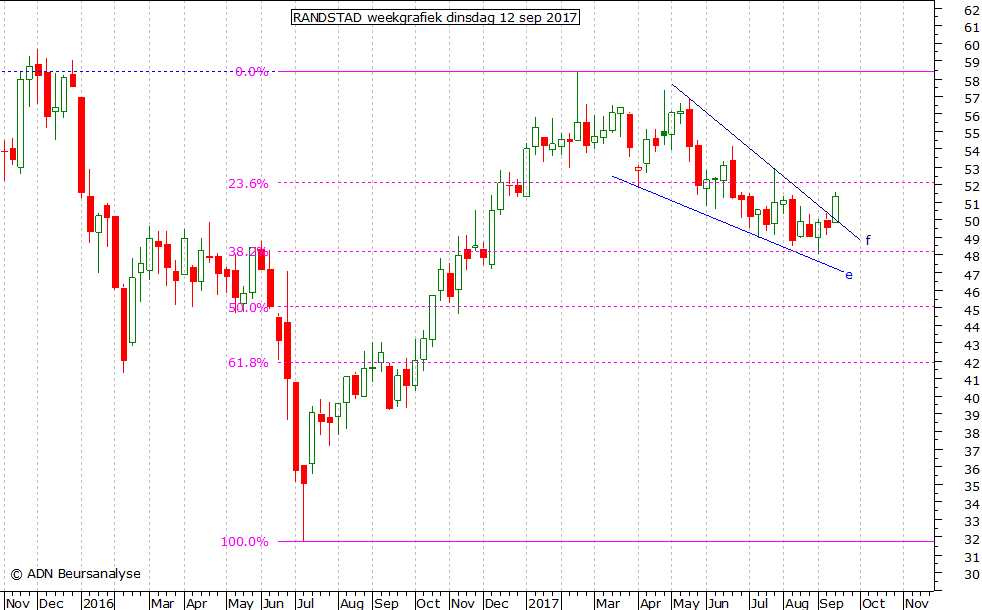Click the 50.0% Fibonacci level label
This screenshot has width=982, height=610.
(x=248, y=308)
